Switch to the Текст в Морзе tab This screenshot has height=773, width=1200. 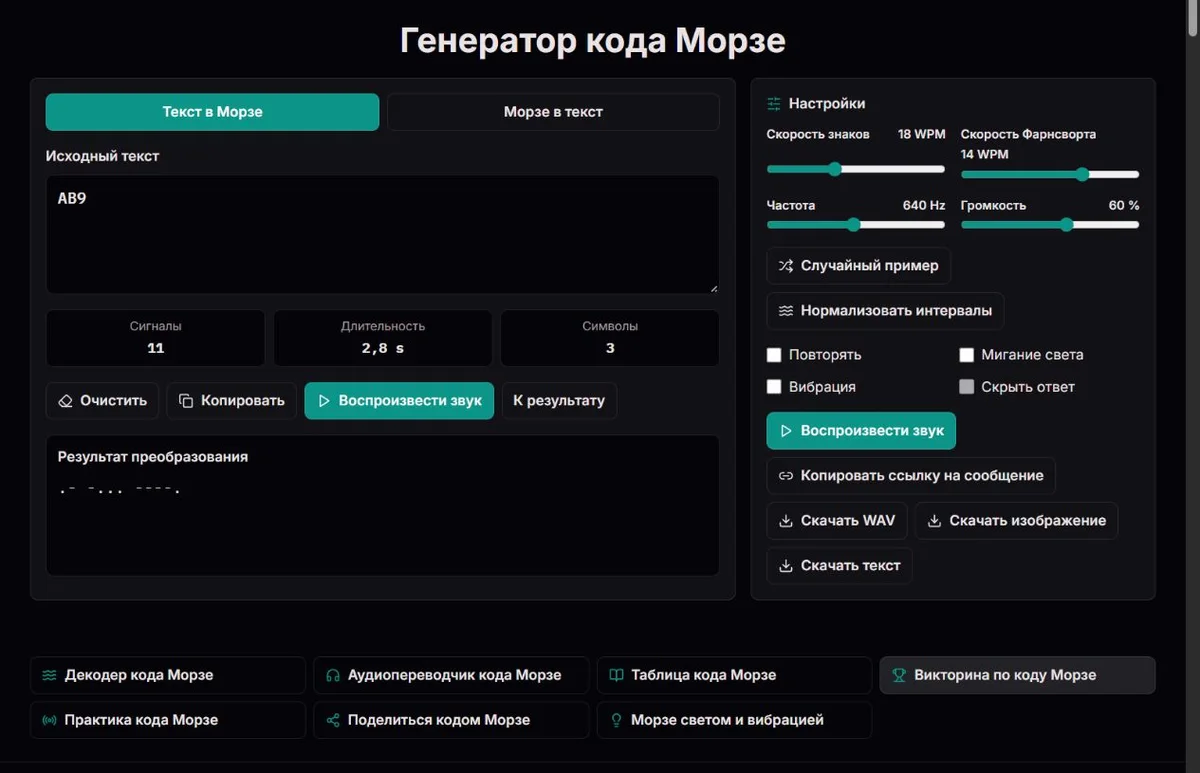(x=212, y=112)
